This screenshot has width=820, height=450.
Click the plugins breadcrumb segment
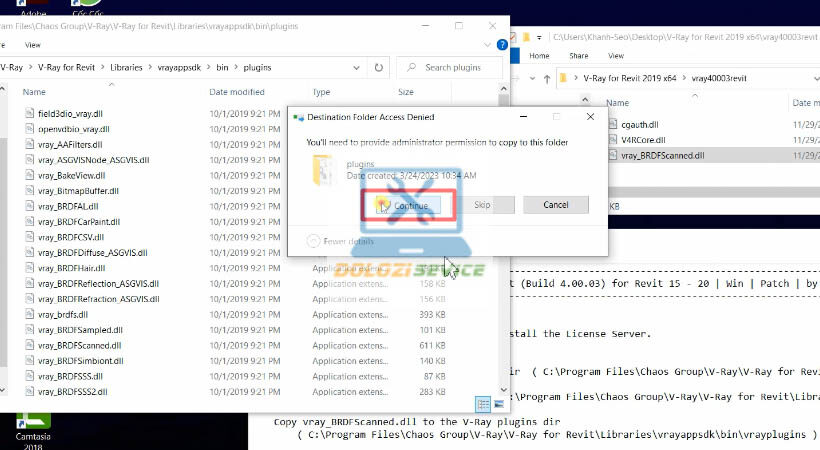[x=257, y=68]
